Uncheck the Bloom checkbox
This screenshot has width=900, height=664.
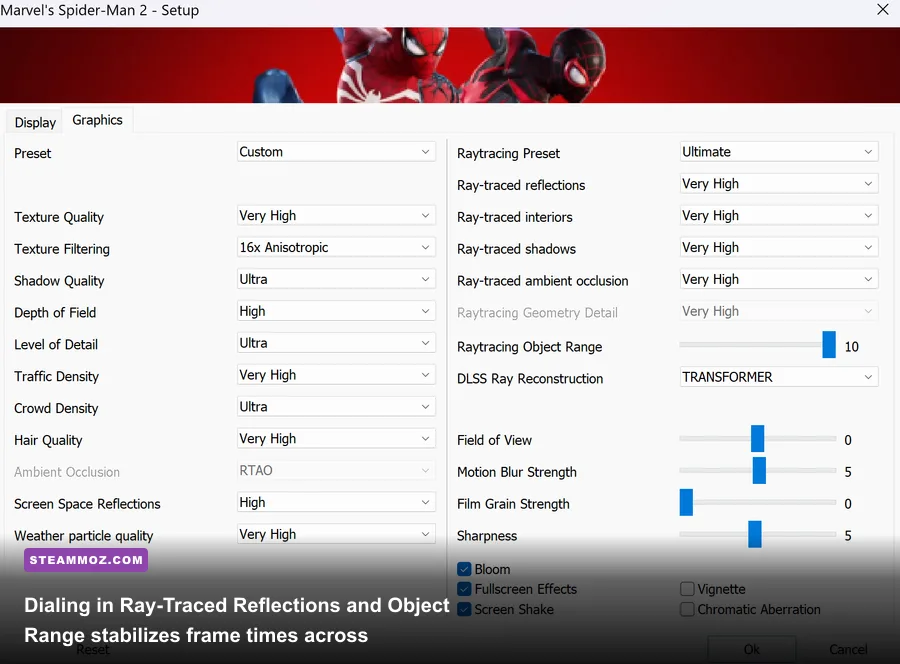click(464, 569)
